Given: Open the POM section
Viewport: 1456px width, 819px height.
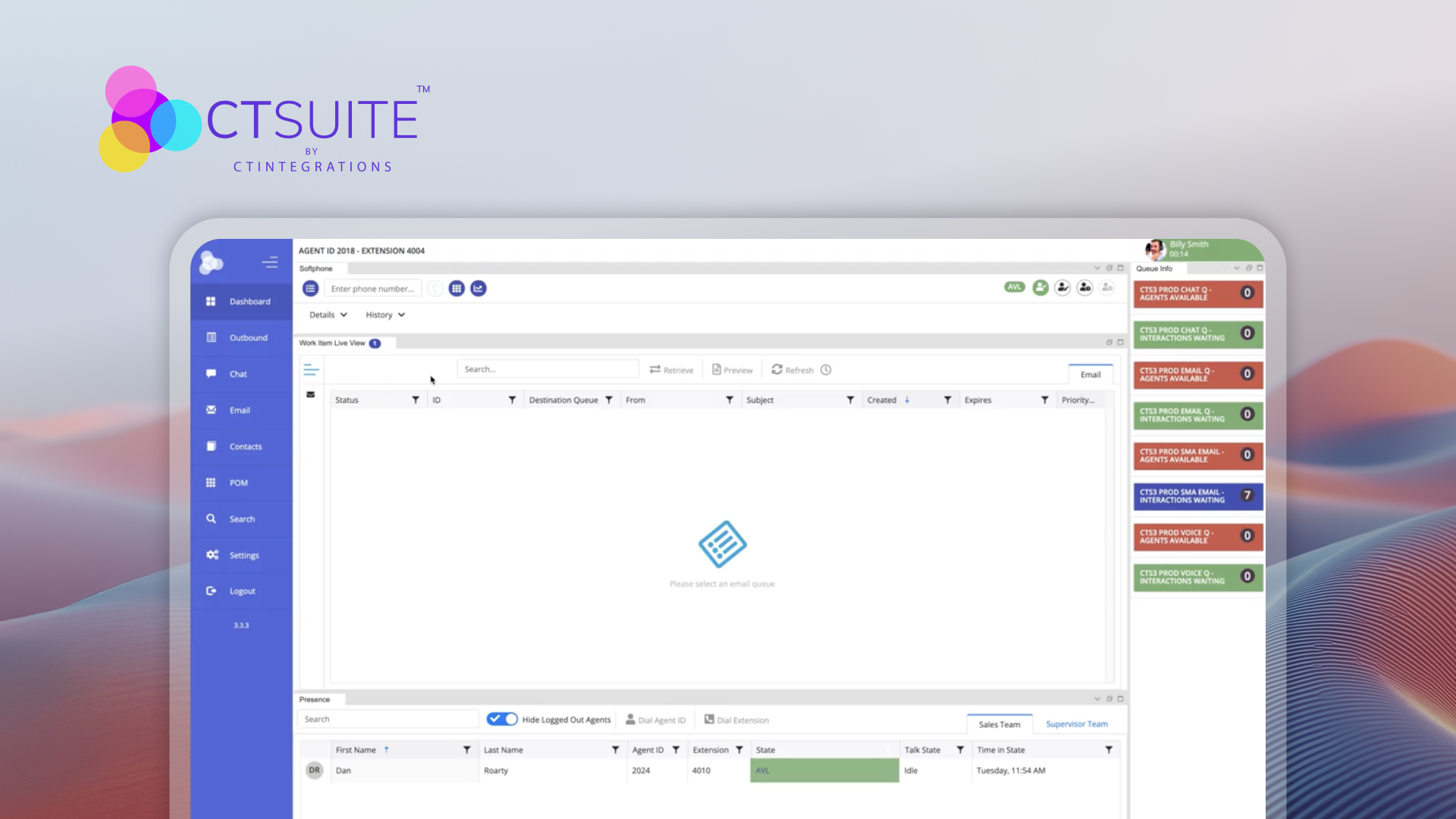Looking at the screenshot, I should (241, 482).
